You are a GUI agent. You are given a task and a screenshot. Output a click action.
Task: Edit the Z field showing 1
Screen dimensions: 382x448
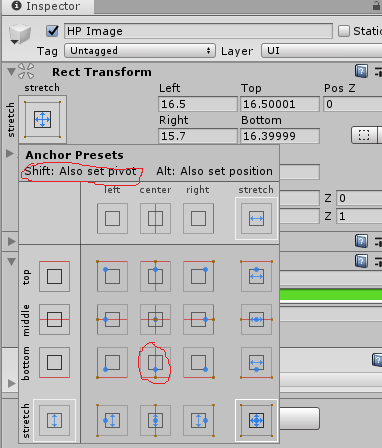coord(359,216)
